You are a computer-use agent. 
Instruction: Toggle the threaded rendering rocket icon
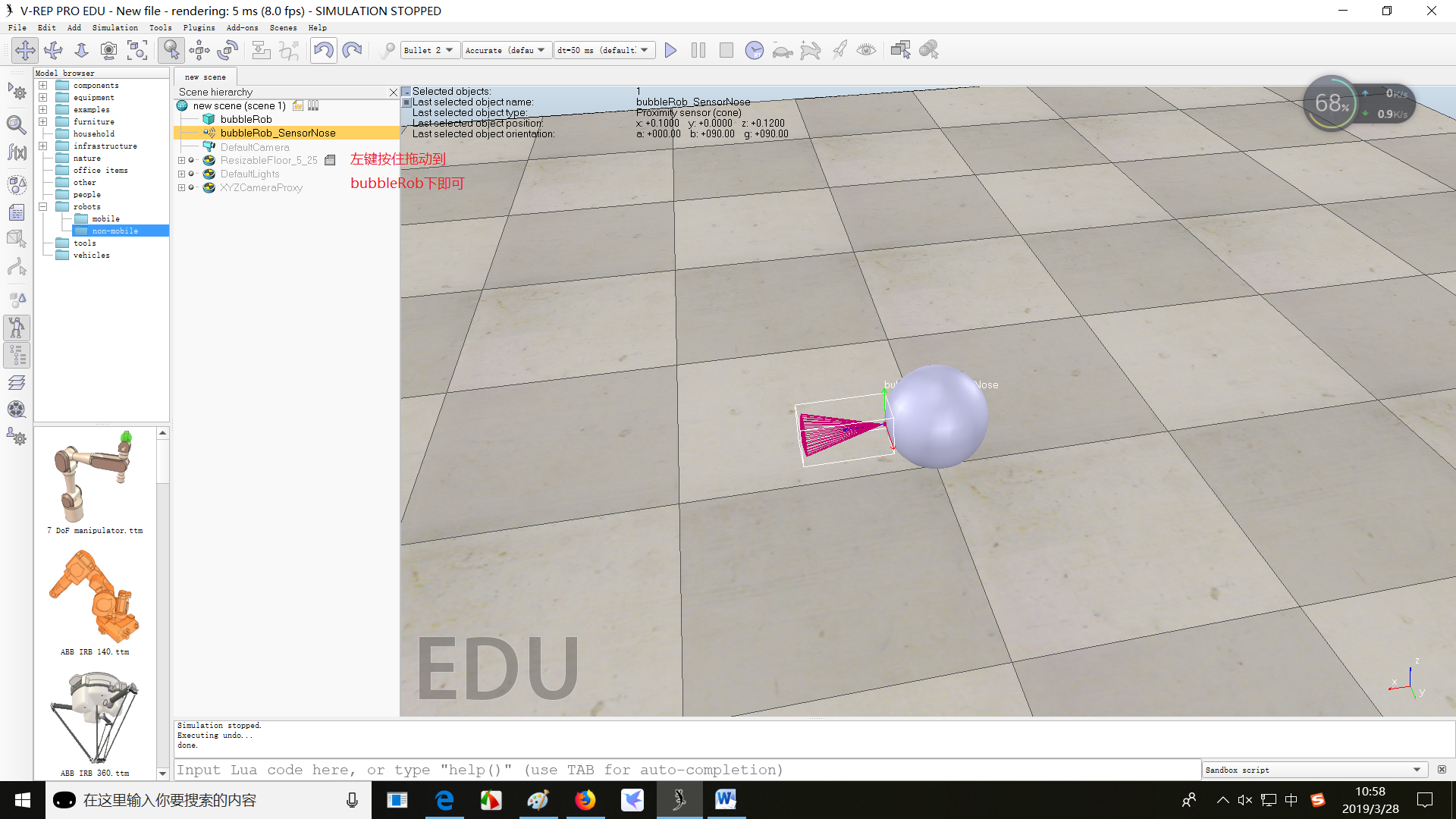point(839,50)
